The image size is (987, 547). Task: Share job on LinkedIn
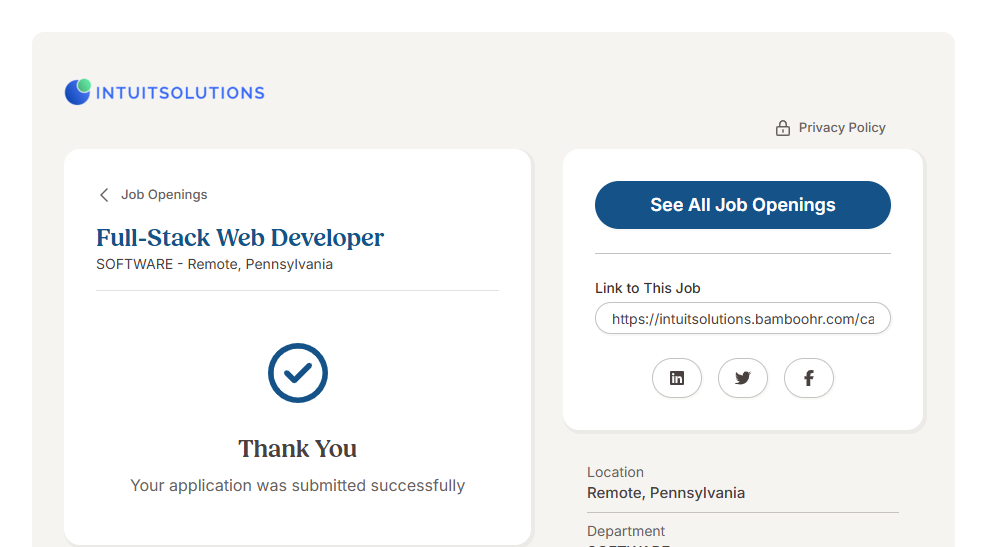(677, 378)
